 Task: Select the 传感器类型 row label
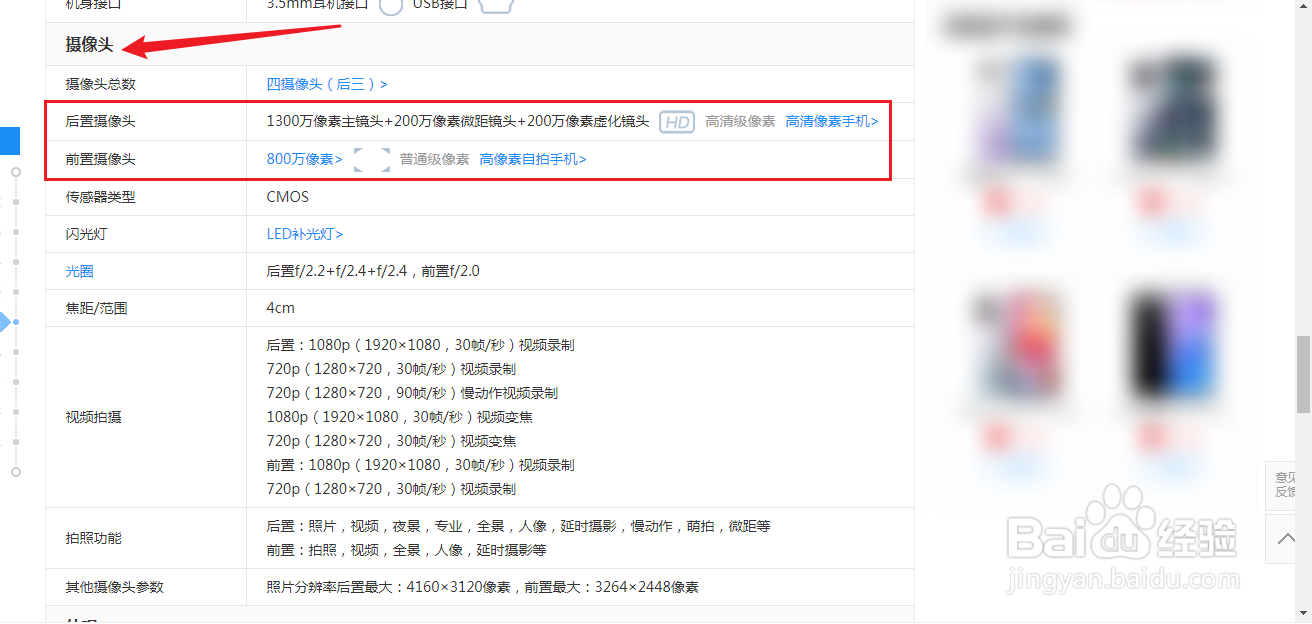click(x=100, y=197)
